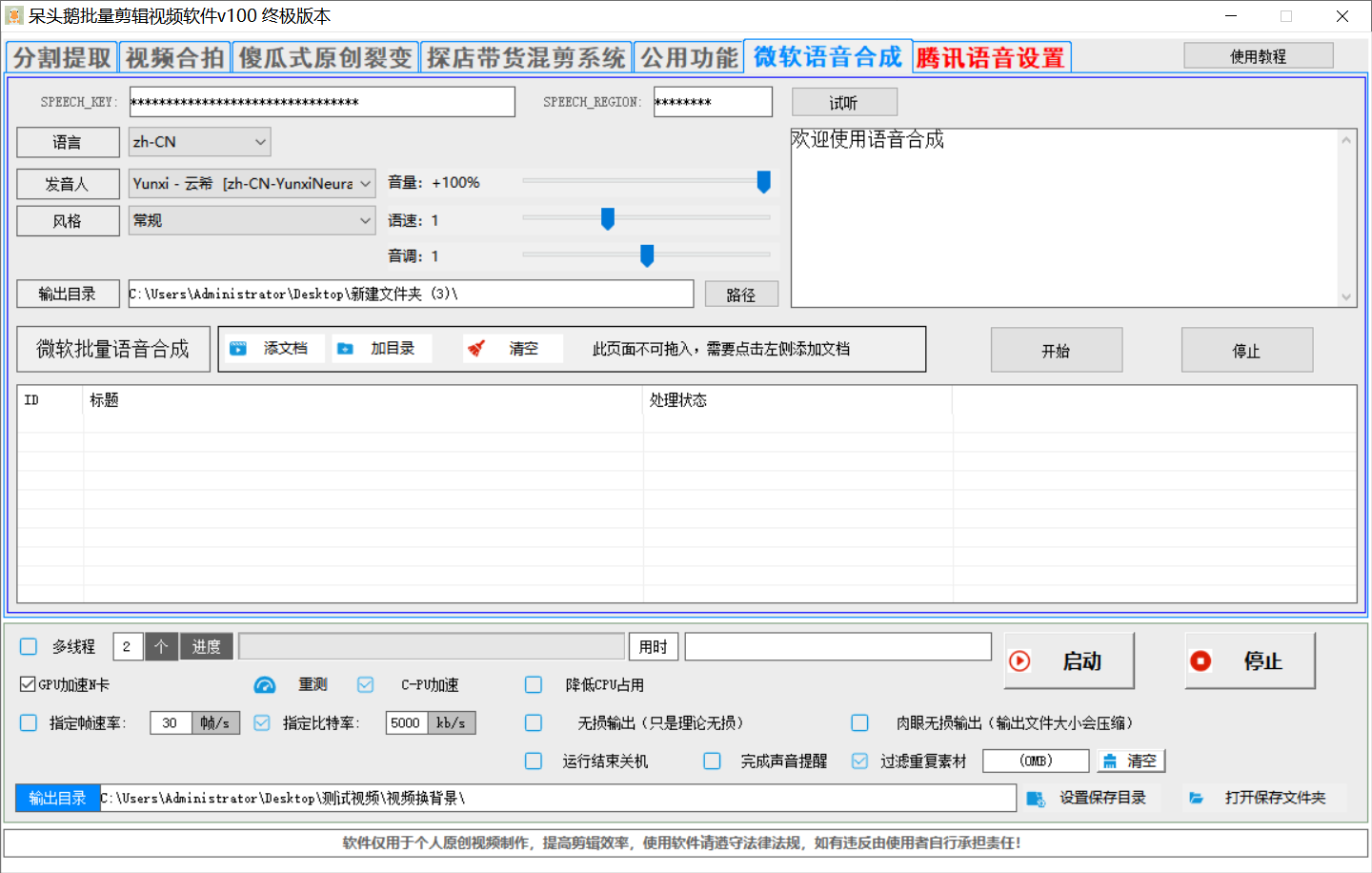Click the SPEECH_KEY input field
This screenshot has height=873, width=1372.
(322, 102)
